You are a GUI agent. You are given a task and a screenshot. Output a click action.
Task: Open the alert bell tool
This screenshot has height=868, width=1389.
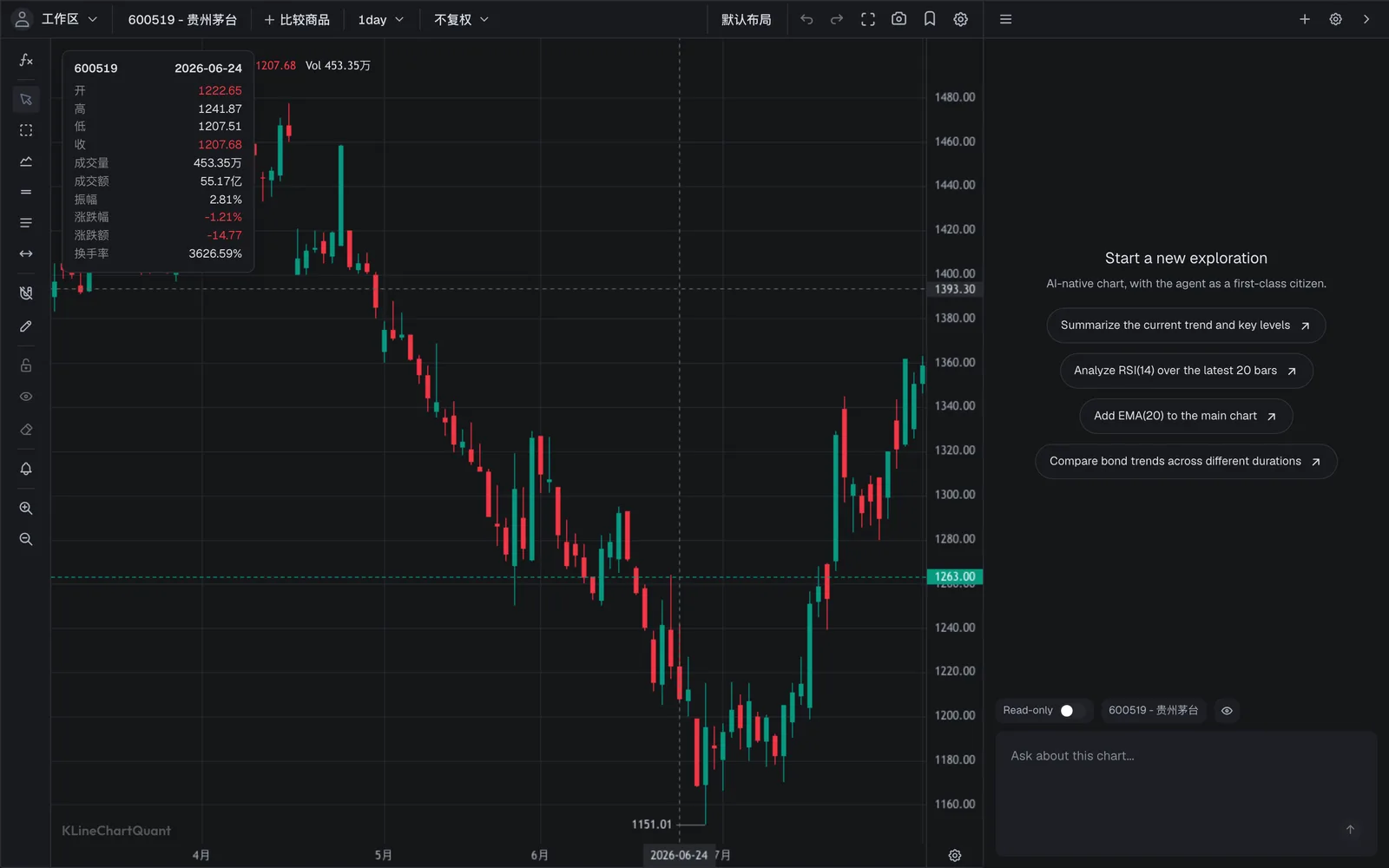point(26,469)
